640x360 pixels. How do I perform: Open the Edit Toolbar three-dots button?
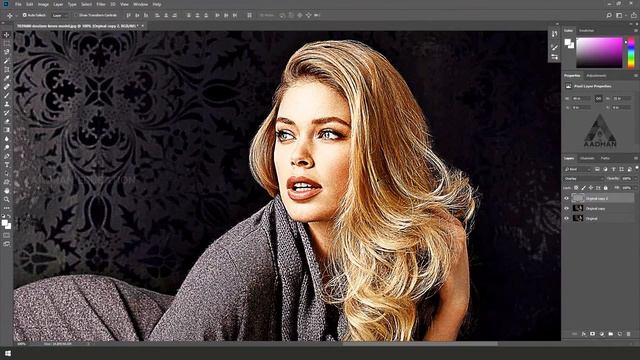coord(7,208)
